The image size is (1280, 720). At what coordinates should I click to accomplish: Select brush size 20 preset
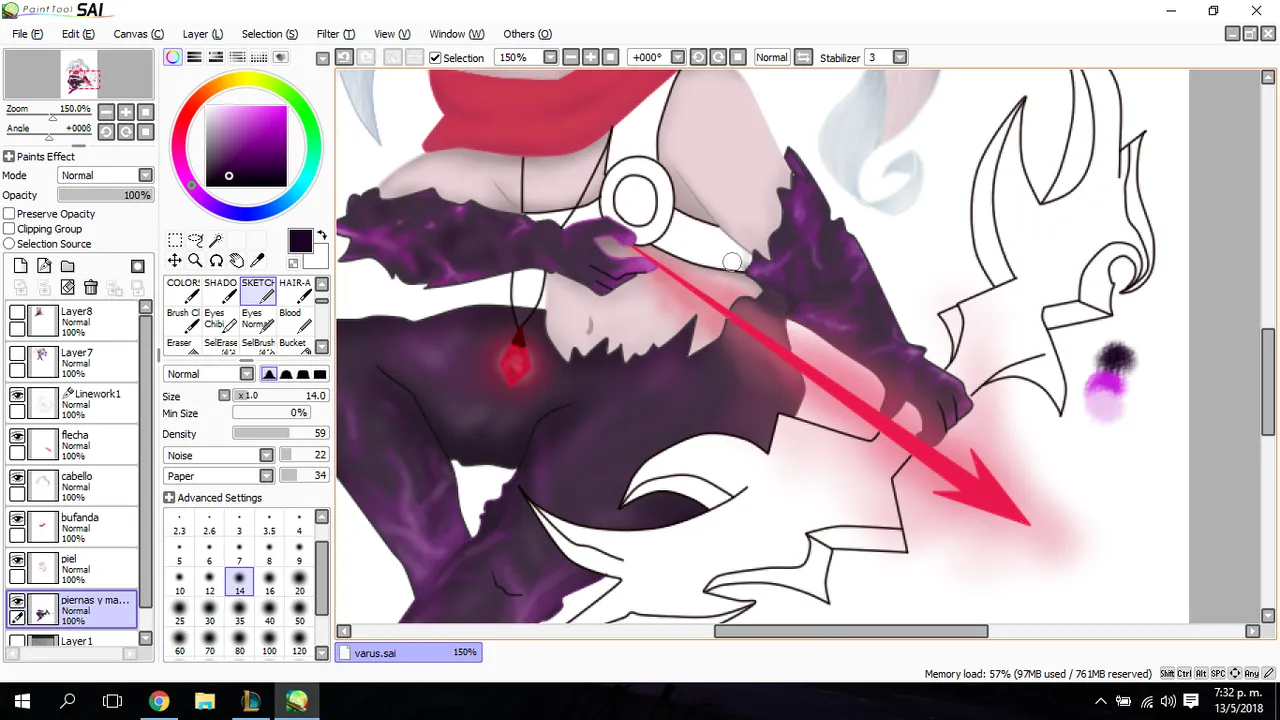tap(299, 582)
